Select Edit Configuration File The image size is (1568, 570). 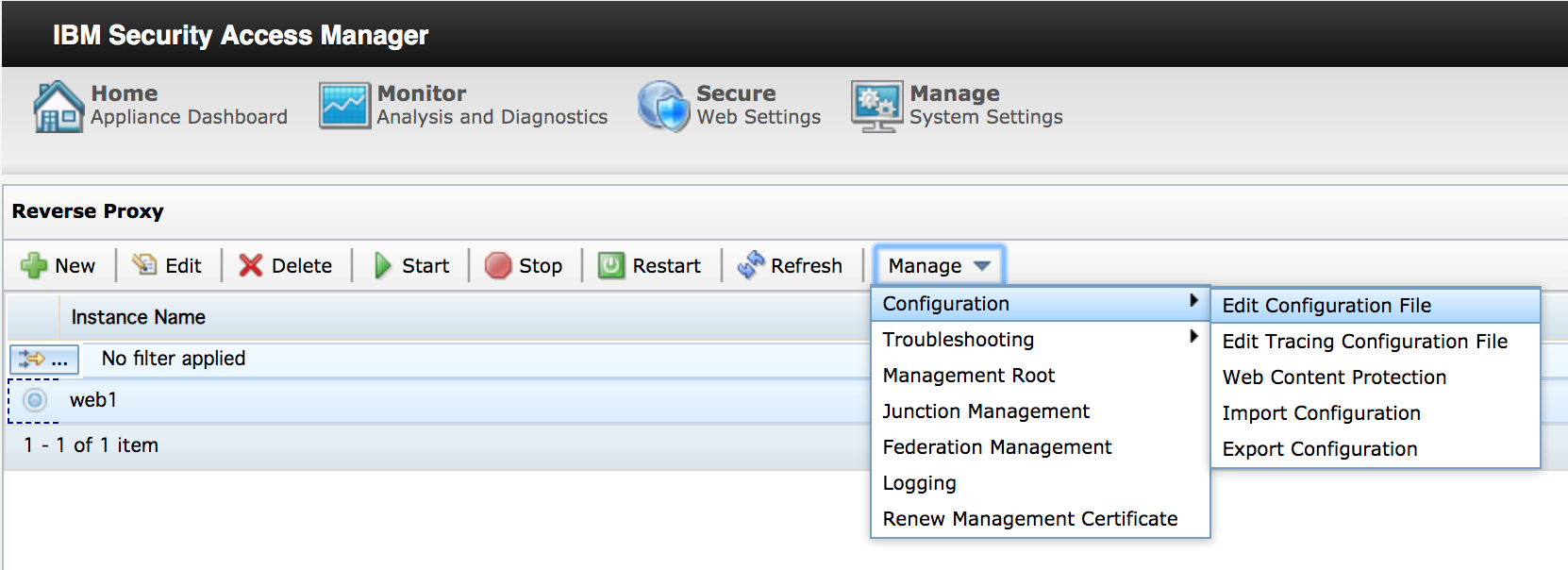pyautogui.click(x=1326, y=305)
